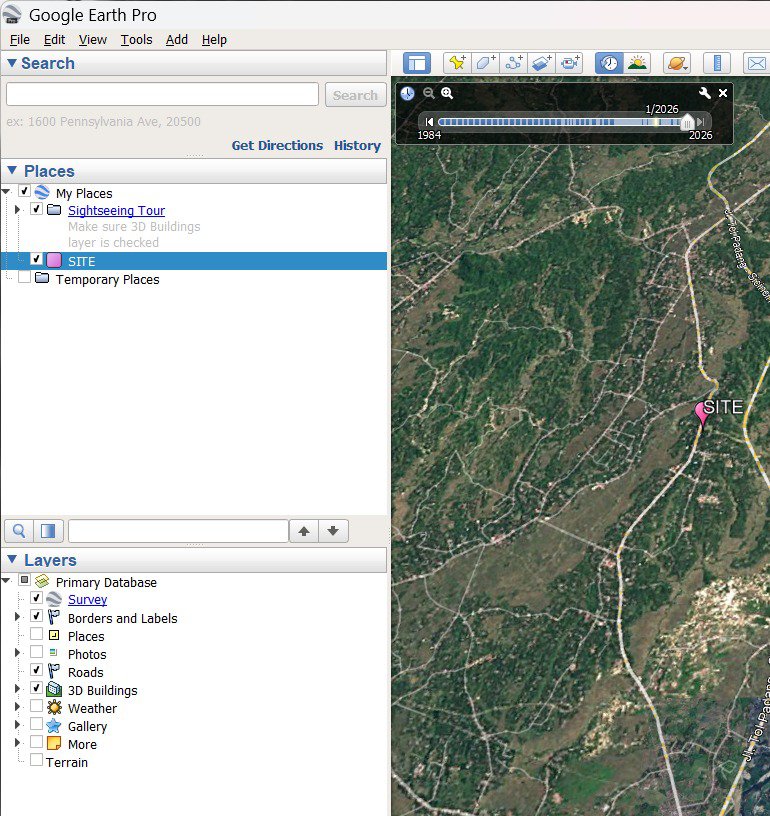Open the ruler measuring tool
Image resolution: width=770 pixels, height=816 pixels.
tap(717, 63)
